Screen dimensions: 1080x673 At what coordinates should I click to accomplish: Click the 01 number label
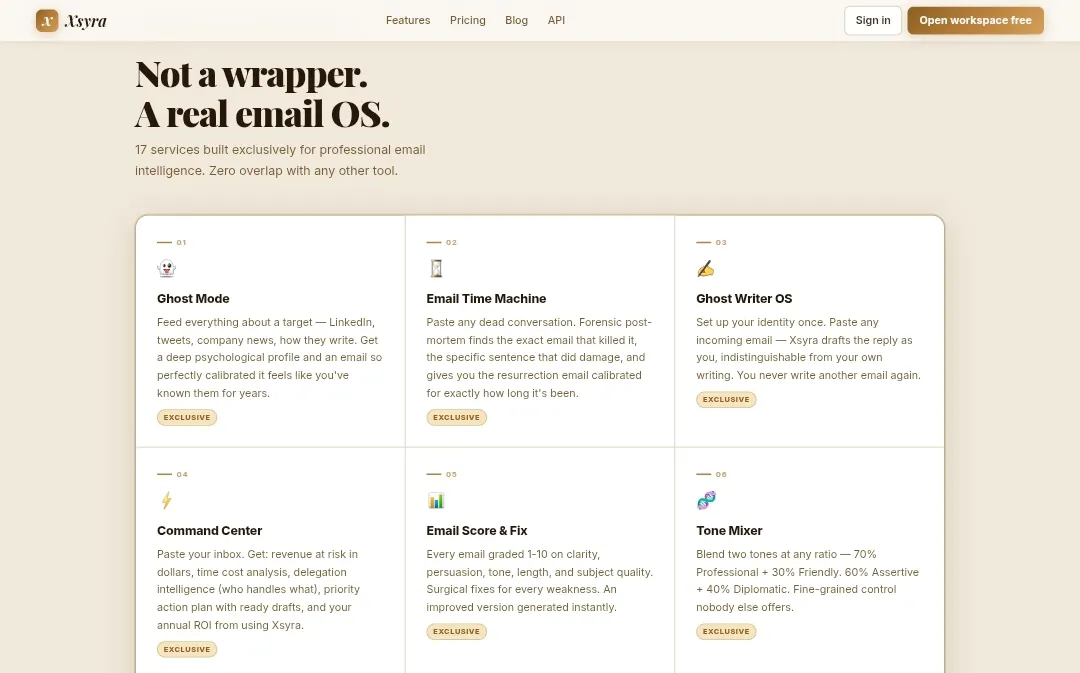181,242
